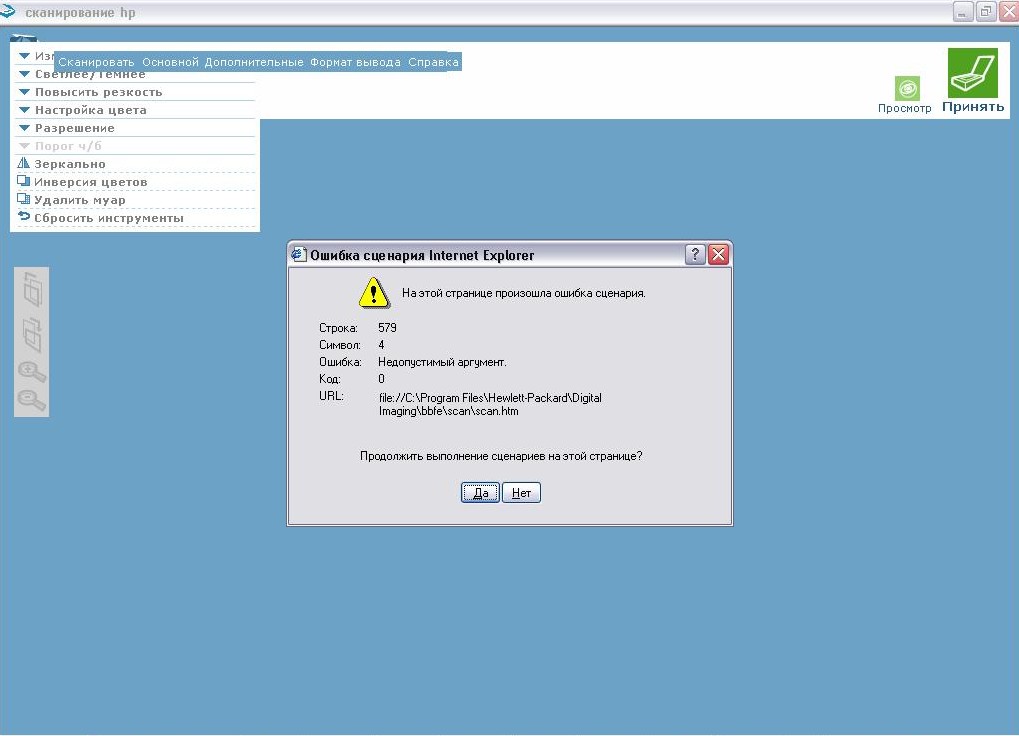This screenshot has height=736, width=1019.
Task: Click the Код: label in the dialog
Action: [329, 379]
